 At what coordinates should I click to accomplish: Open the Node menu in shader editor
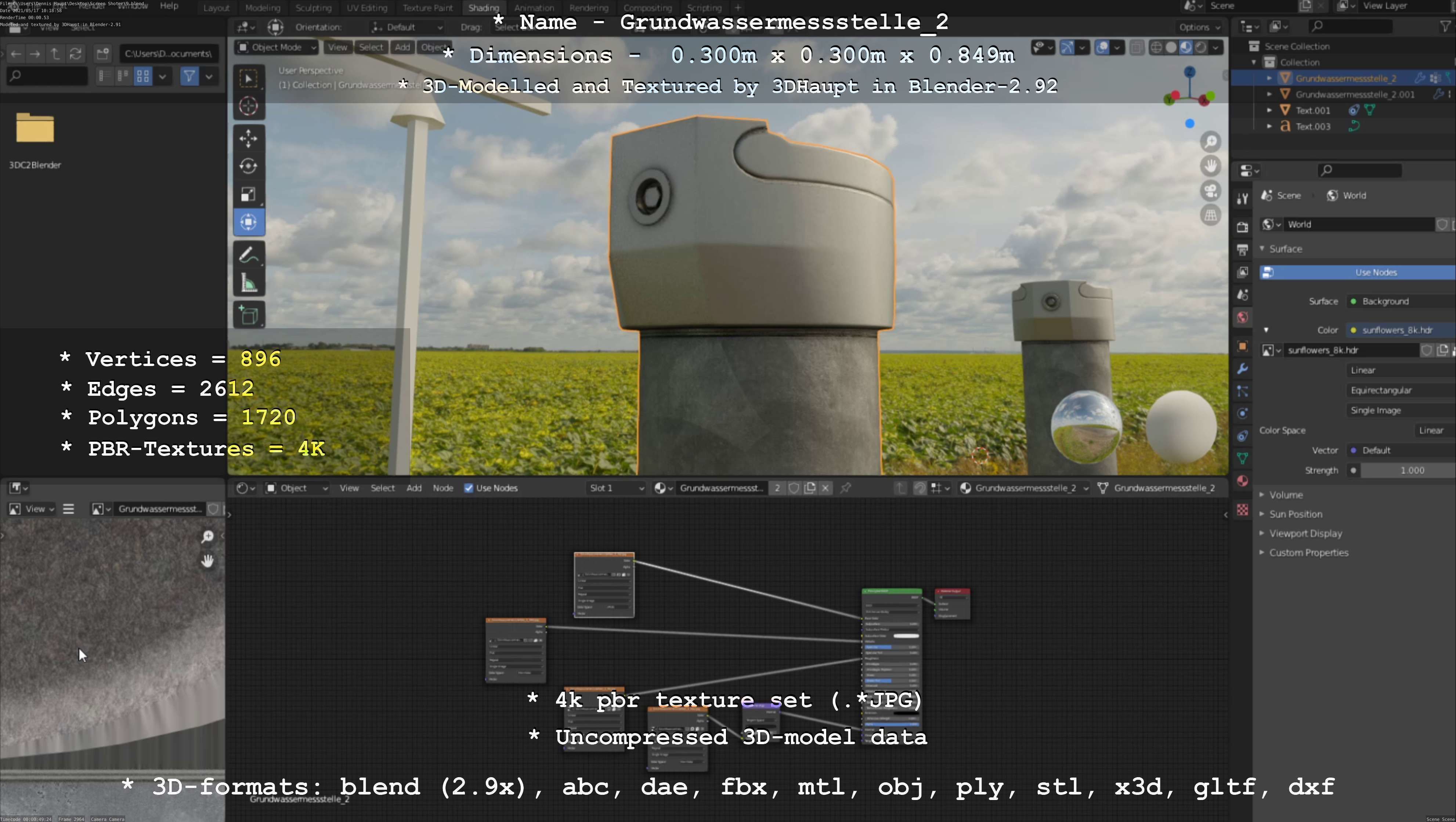[x=442, y=488]
